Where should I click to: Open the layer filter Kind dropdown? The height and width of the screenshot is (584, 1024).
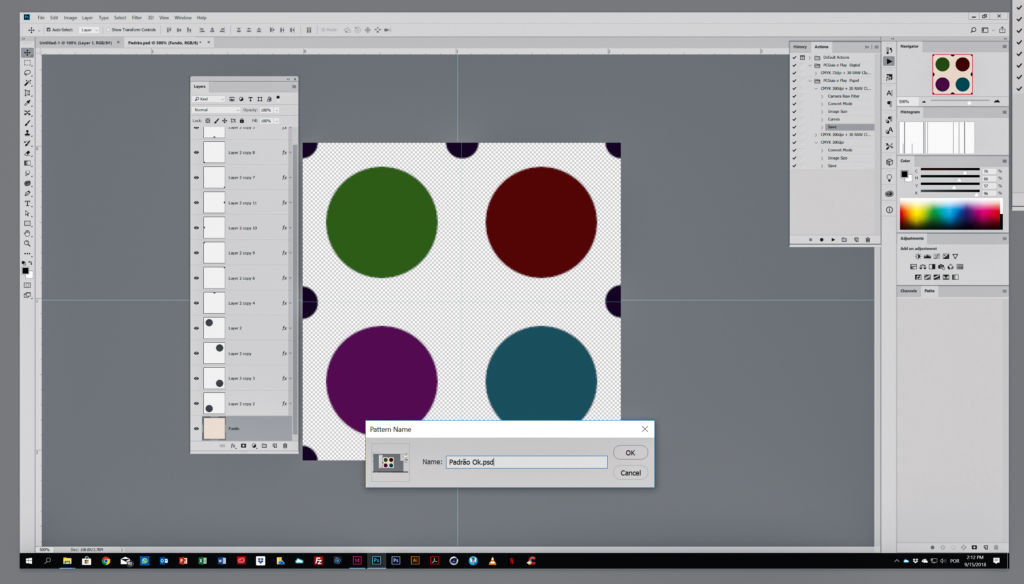point(209,99)
